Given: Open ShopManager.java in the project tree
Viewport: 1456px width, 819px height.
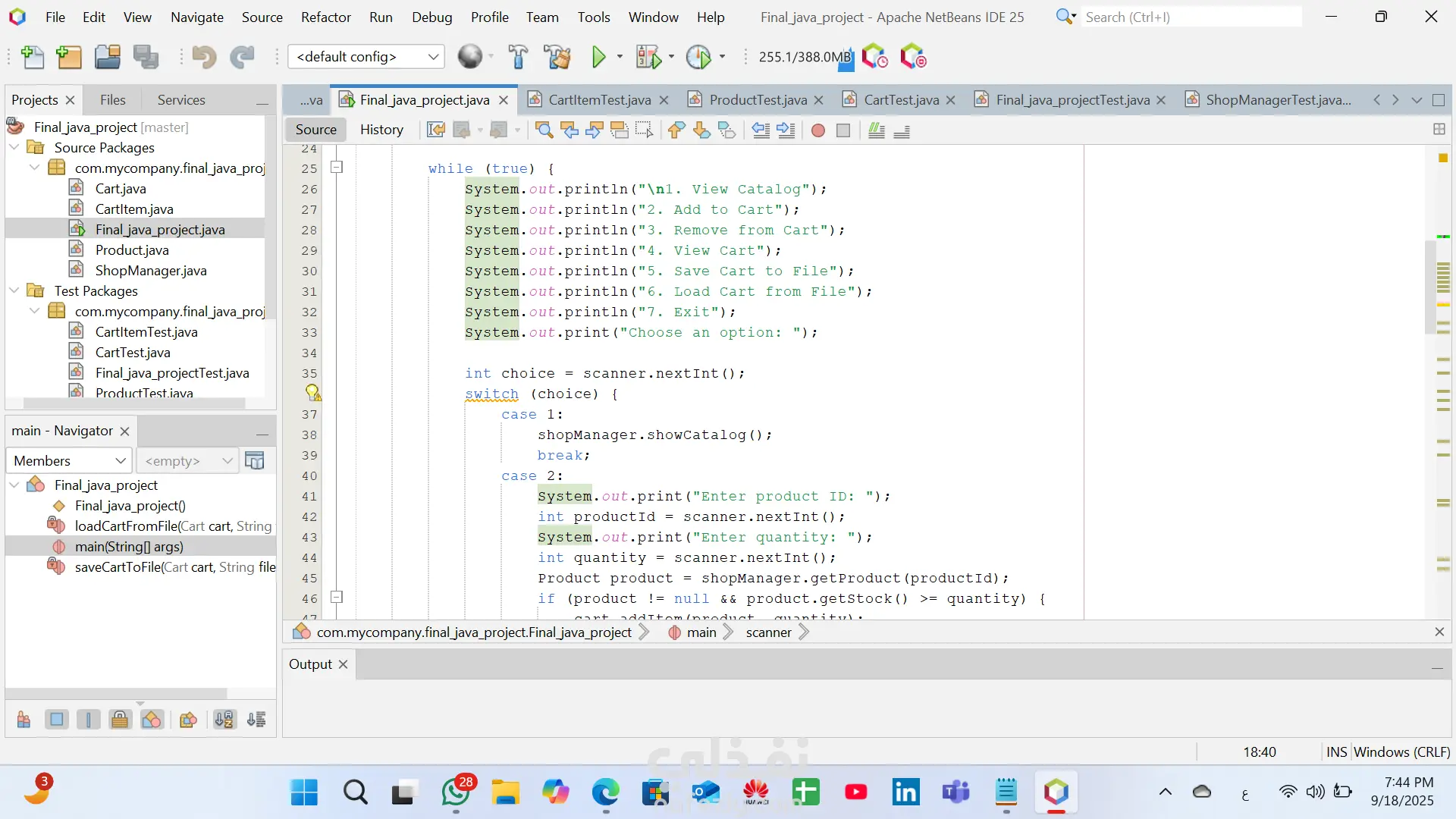Looking at the screenshot, I should (x=150, y=271).
